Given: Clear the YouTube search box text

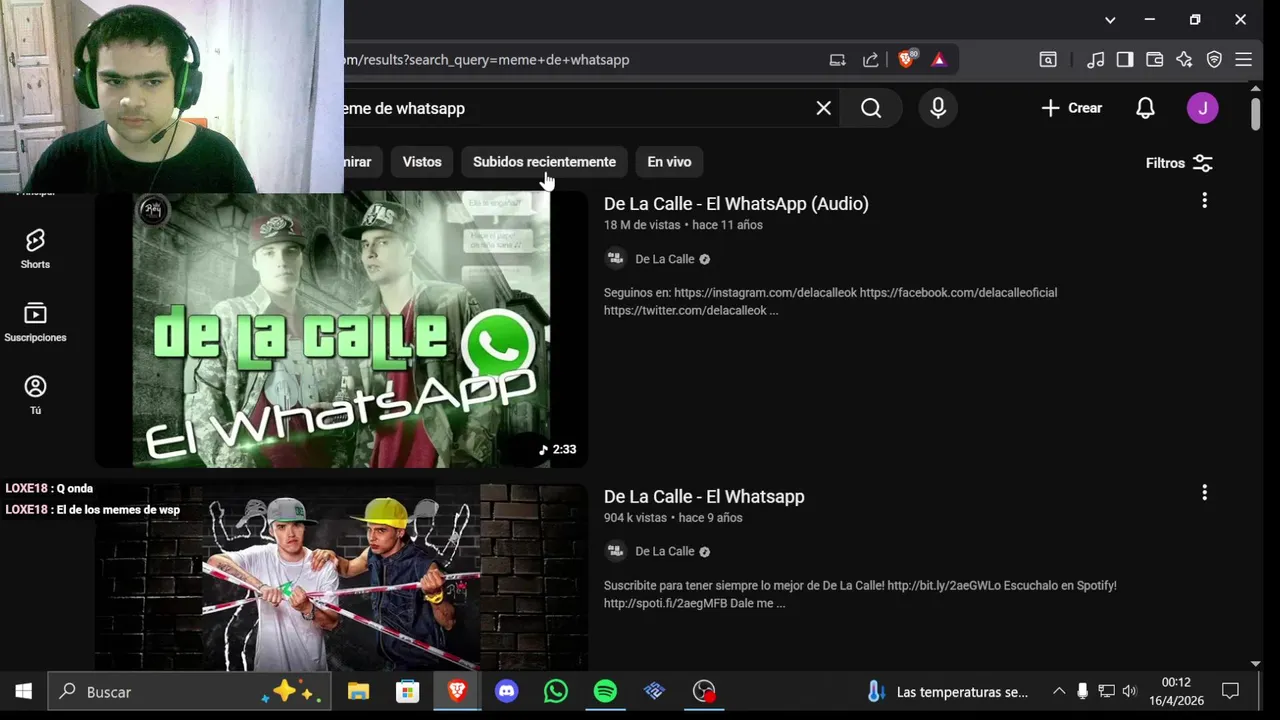Looking at the screenshot, I should (x=823, y=108).
